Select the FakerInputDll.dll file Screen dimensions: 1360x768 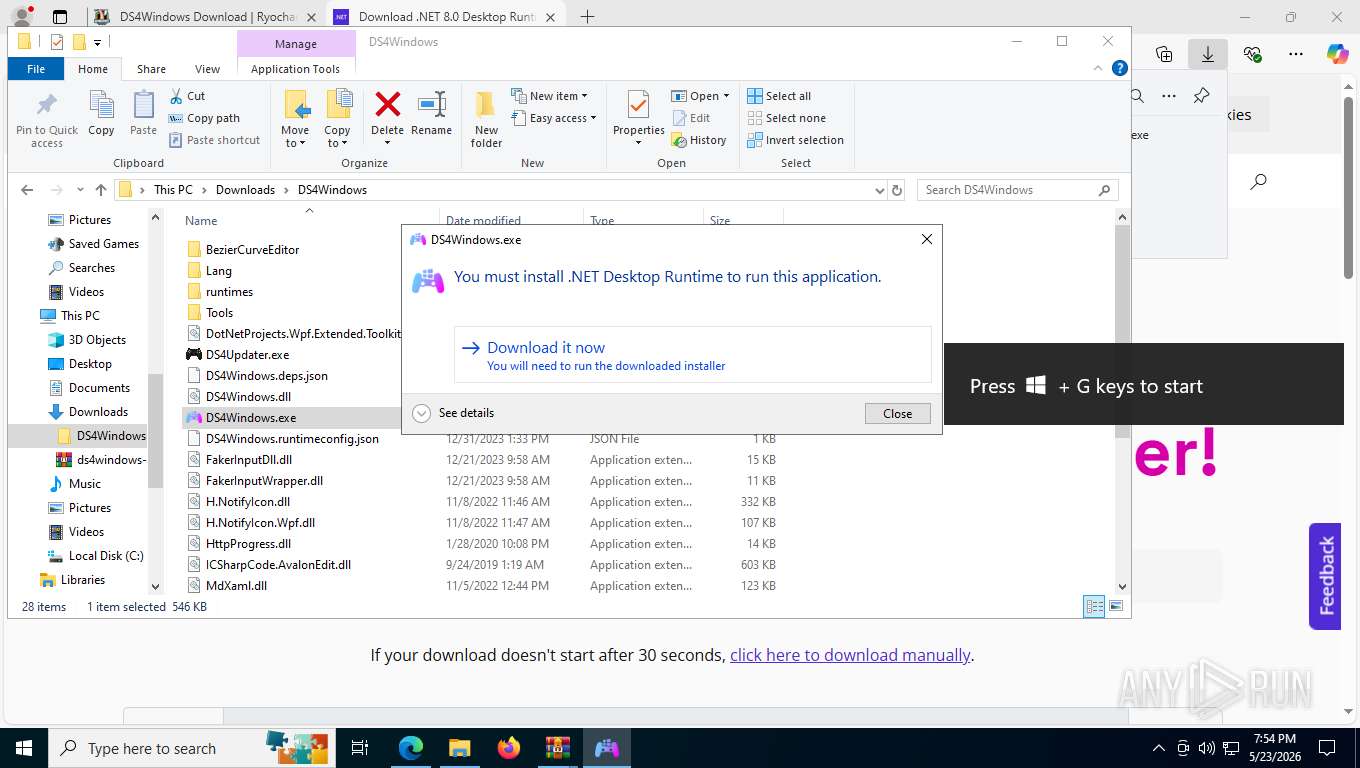pyautogui.click(x=249, y=460)
